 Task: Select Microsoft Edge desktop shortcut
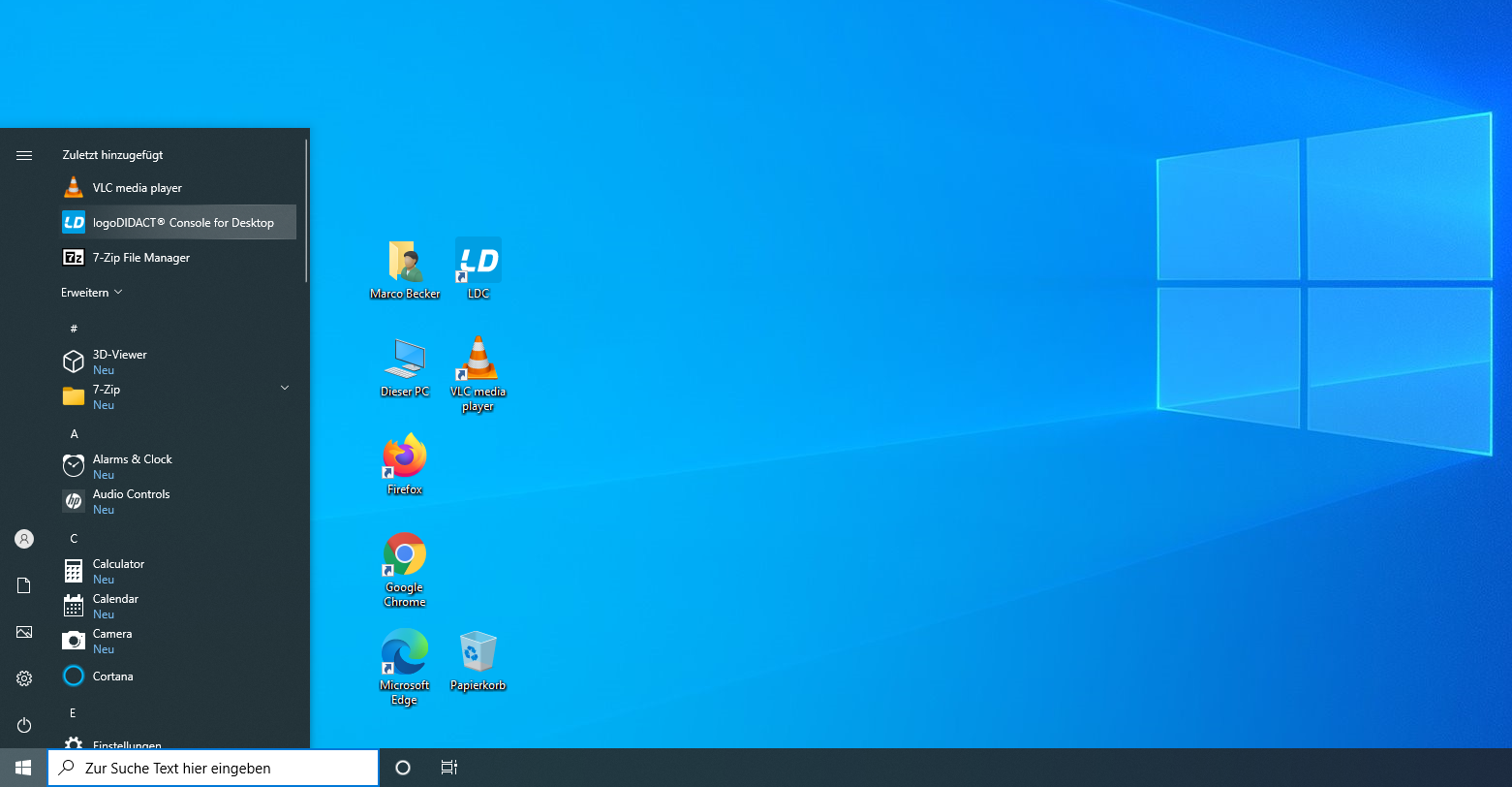tap(405, 668)
